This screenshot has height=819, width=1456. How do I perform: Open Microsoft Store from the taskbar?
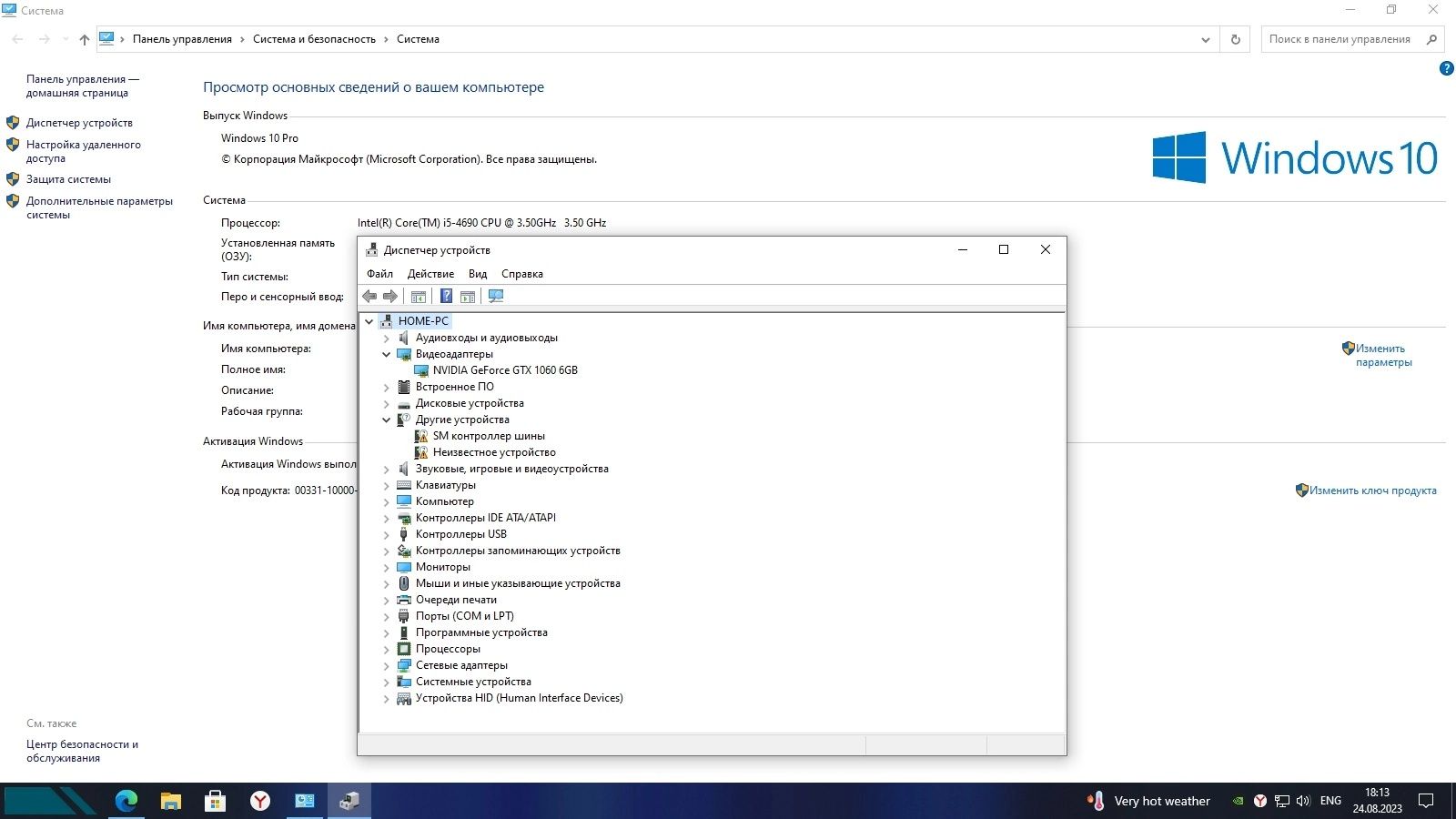click(x=215, y=801)
